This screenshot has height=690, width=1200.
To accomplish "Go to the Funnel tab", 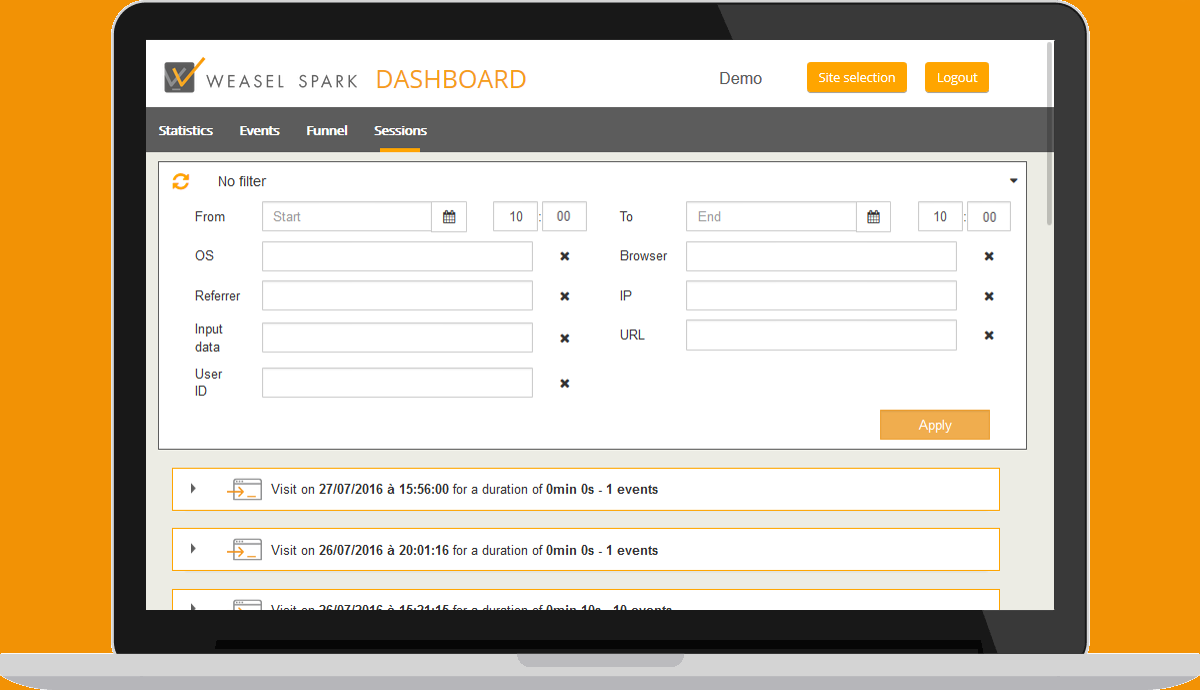I will click(x=327, y=130).
